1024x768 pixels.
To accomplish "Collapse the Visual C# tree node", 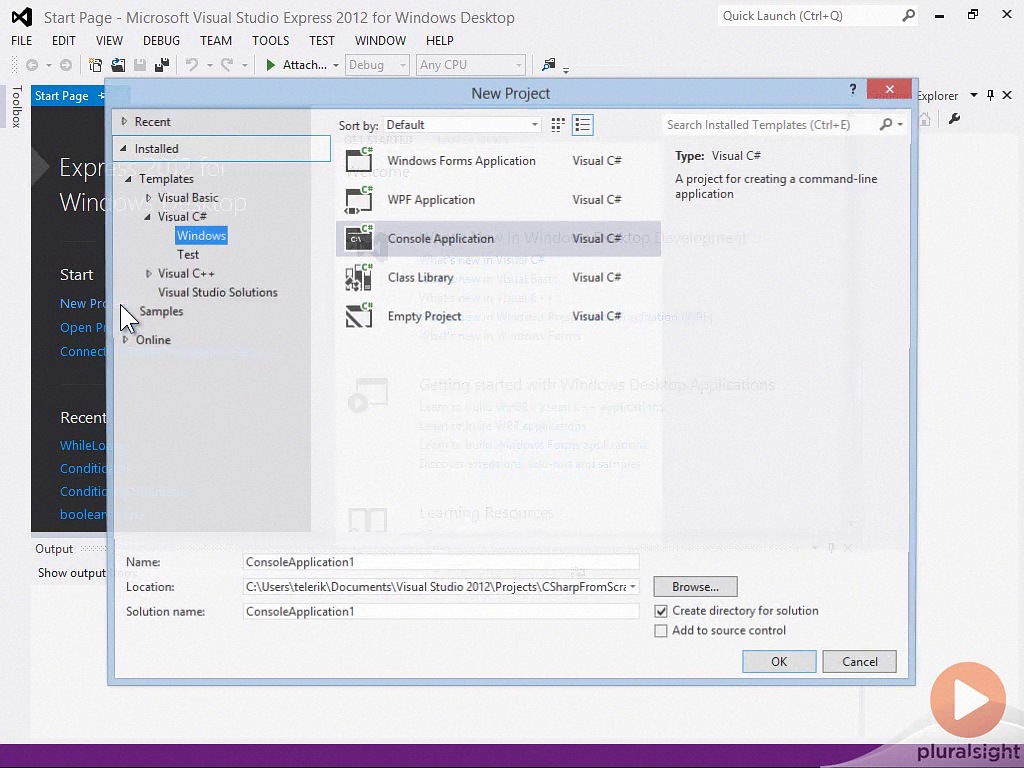I will coord(148,217).
